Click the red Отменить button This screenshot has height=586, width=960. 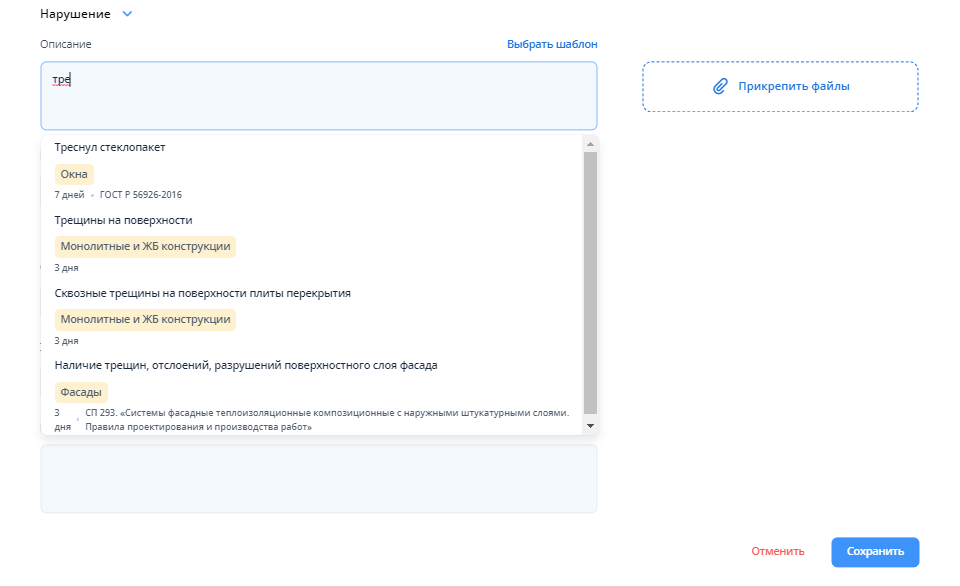click(777, 551)
